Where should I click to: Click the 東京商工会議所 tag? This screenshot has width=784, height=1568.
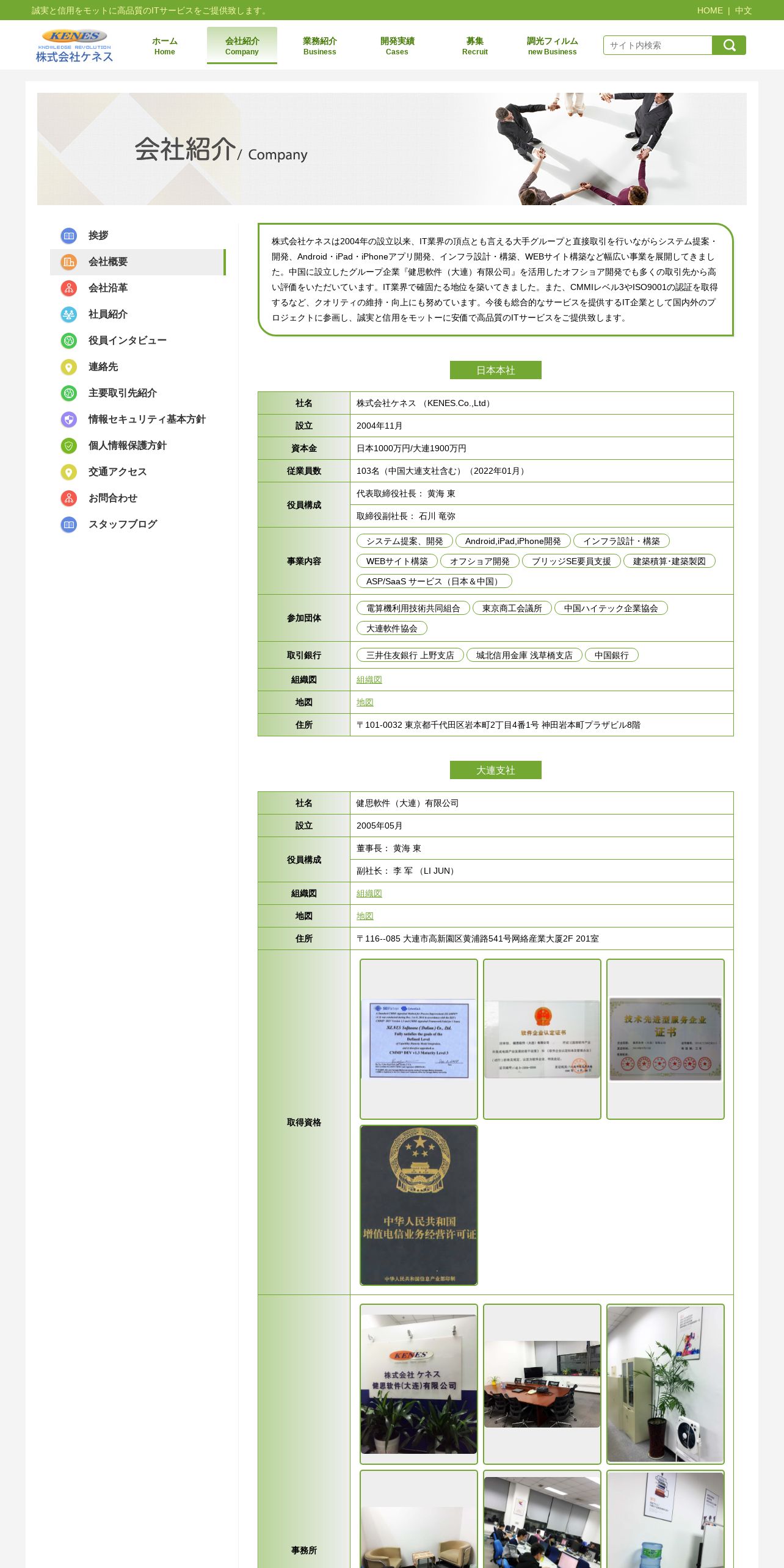coord(512,608)
